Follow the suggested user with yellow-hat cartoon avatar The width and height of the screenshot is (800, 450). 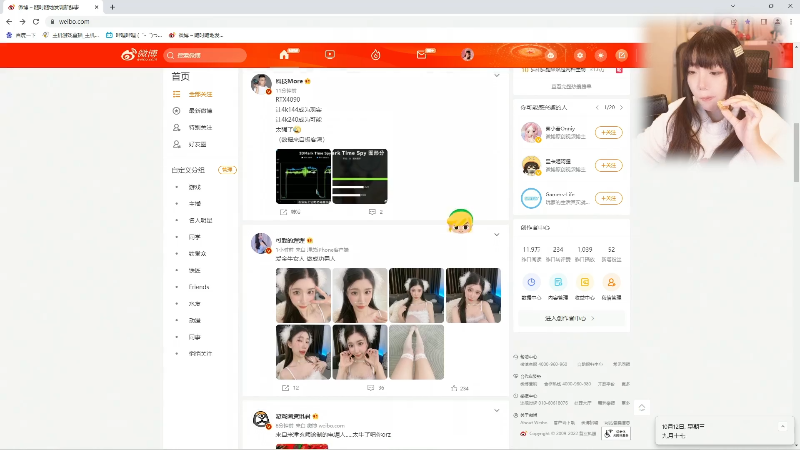coord(609,165)
